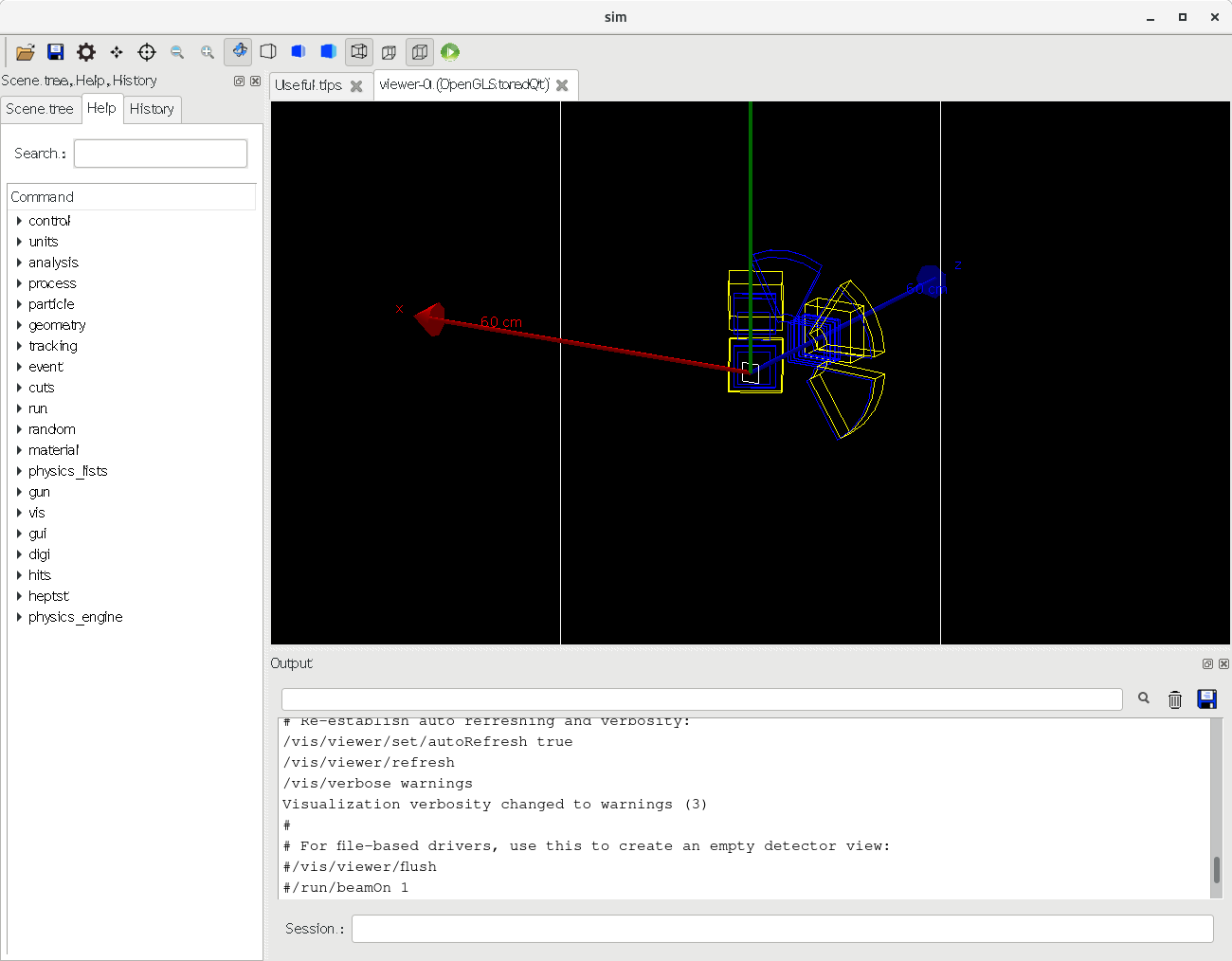Focus the Output filter text field
The image size is (1232, 961).
click(702, 699)
